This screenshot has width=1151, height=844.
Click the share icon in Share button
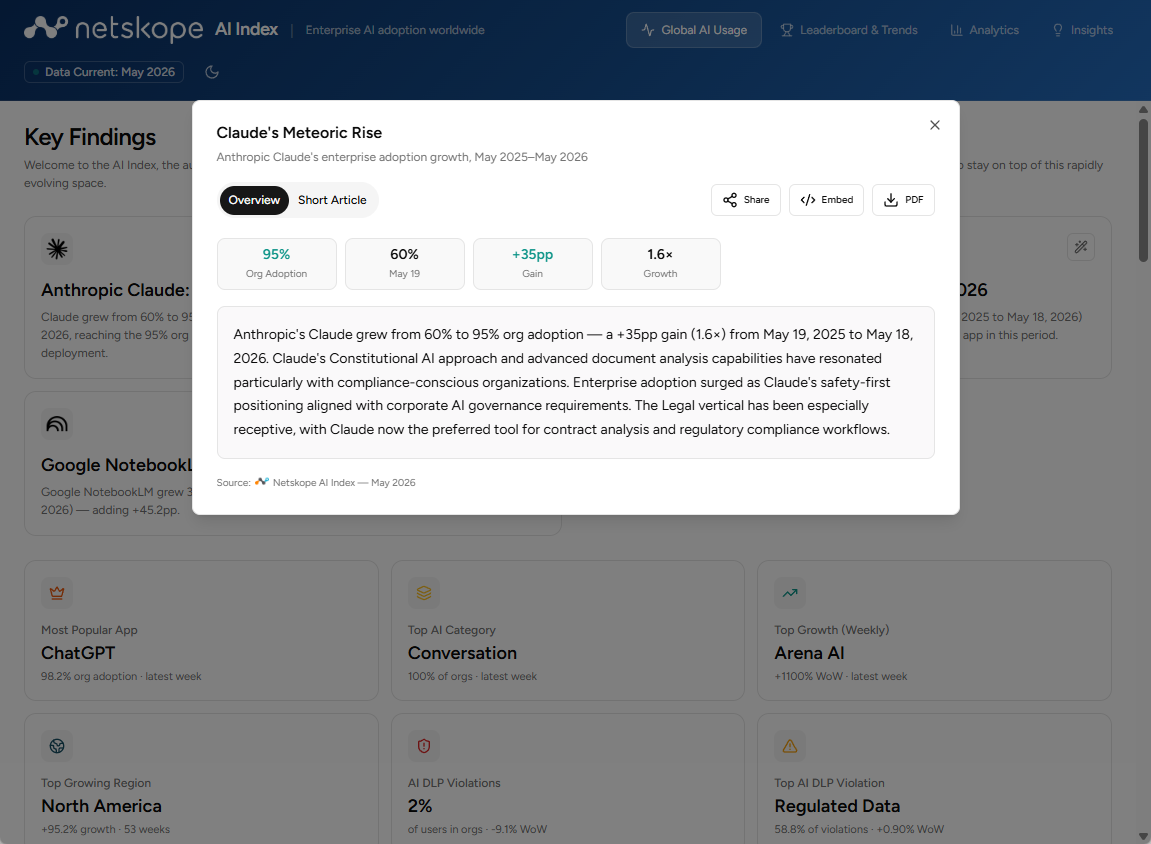pos(730,200)
